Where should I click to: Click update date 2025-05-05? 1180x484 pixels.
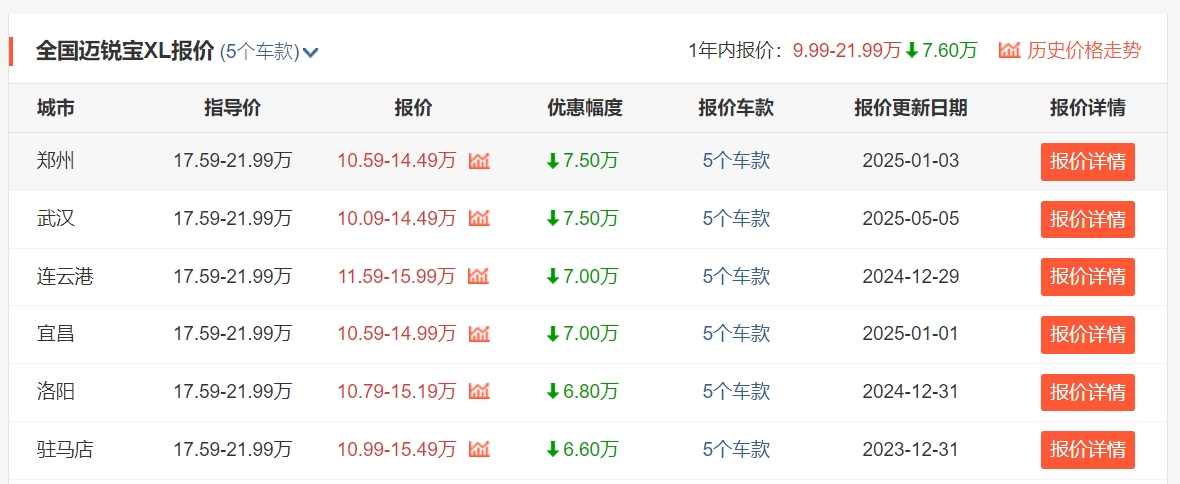(x=911, y=219)
